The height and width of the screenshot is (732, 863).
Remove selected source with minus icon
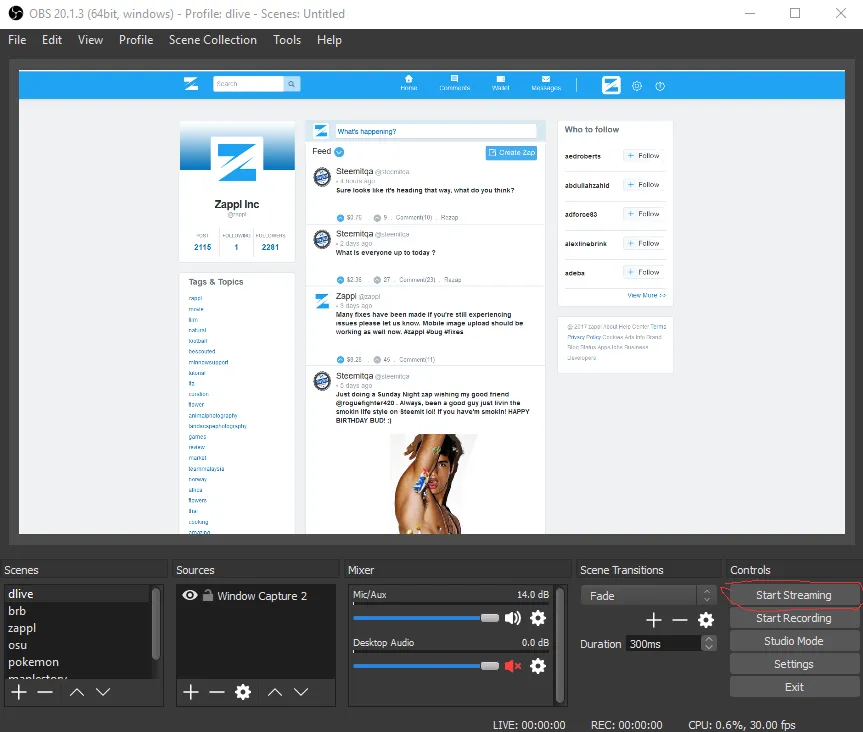click(217, 692)
